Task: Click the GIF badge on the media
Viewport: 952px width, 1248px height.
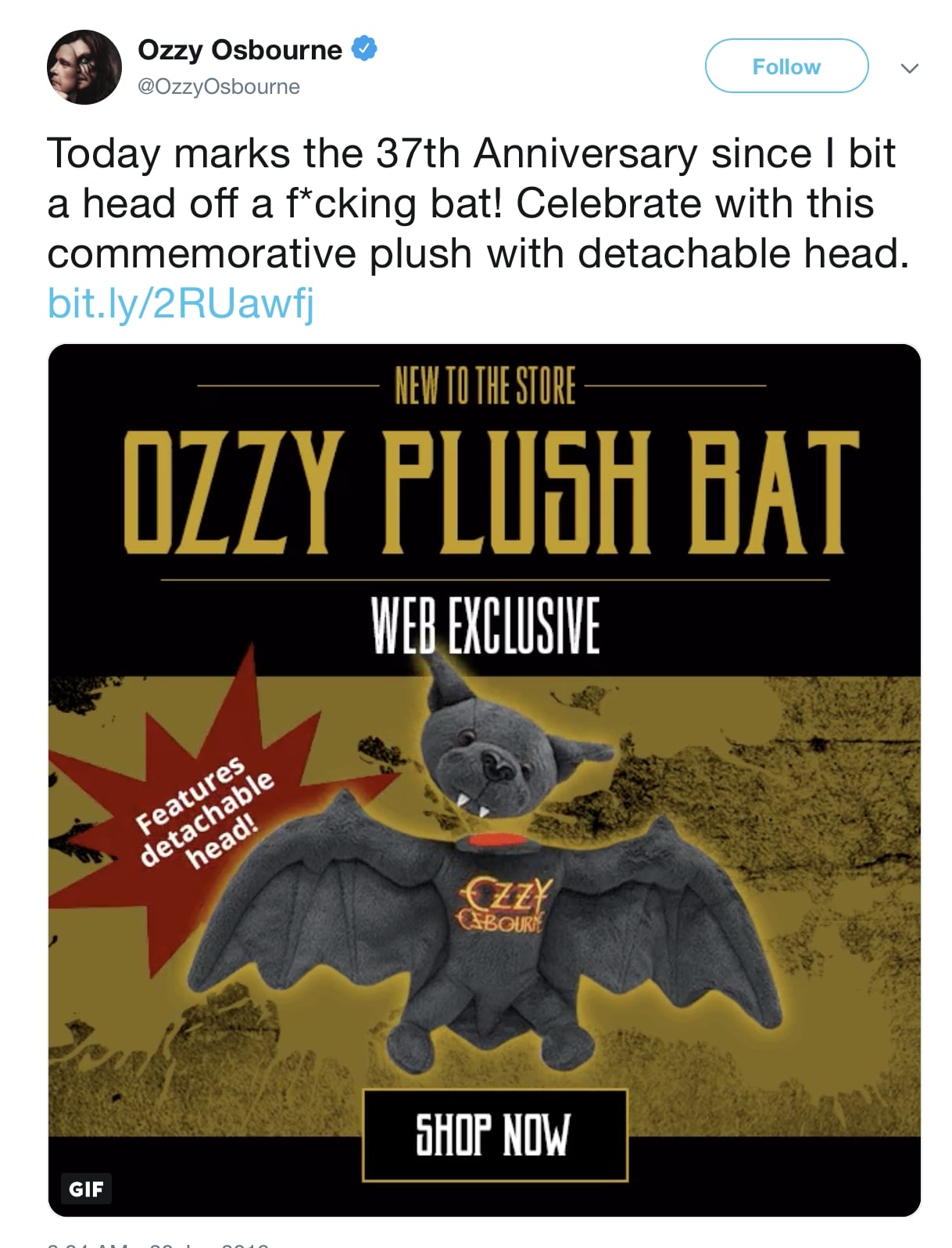Action: click(x=86, y=1189)
